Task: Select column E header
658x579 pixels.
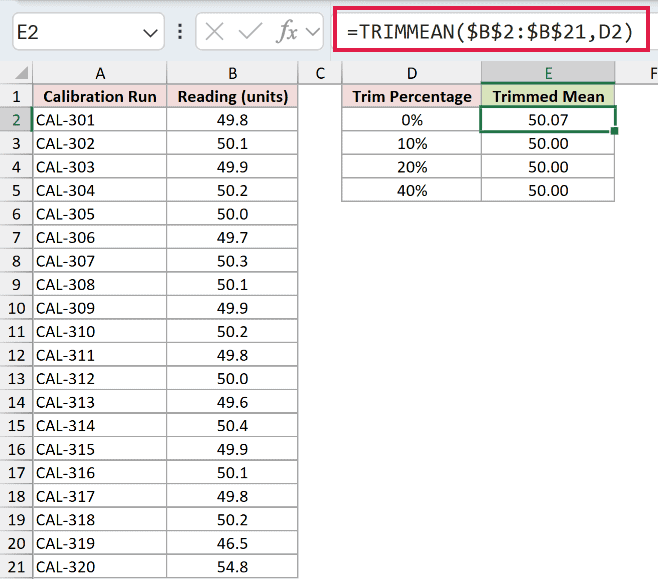Action: point(548,73)
